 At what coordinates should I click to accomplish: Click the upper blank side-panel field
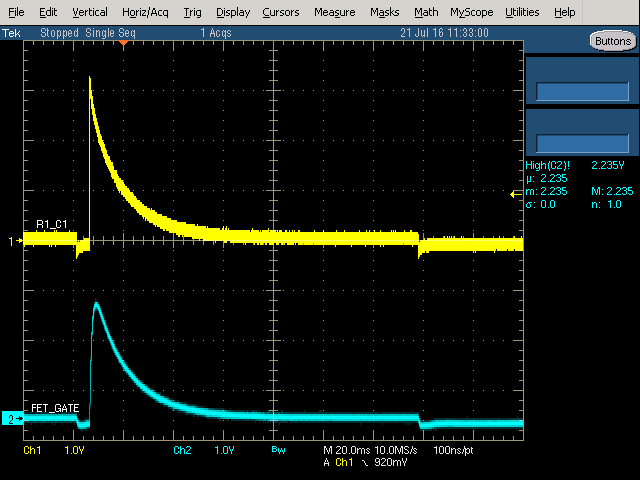582,91
